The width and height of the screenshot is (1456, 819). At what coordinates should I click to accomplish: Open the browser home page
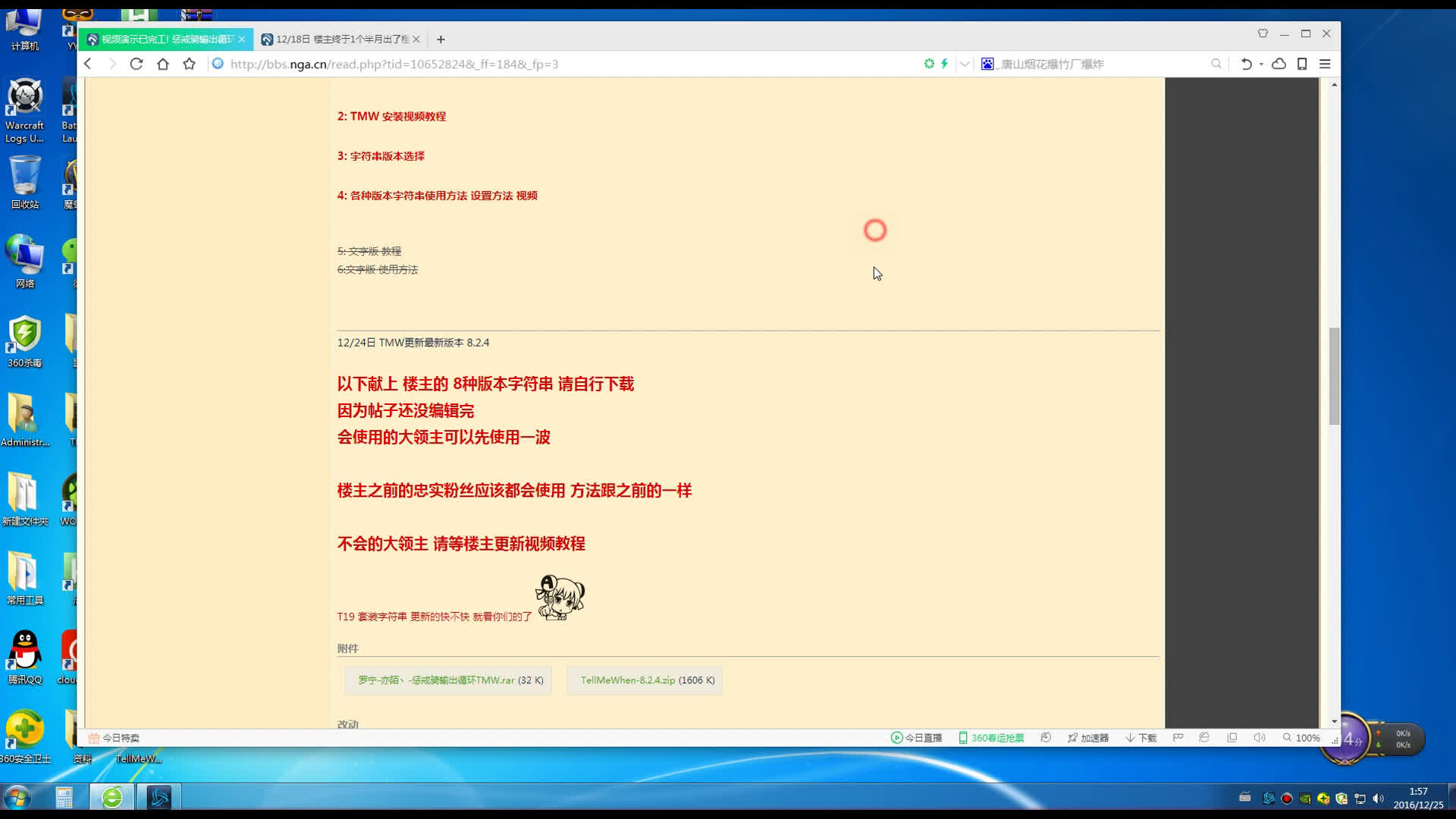pos(162,64)
